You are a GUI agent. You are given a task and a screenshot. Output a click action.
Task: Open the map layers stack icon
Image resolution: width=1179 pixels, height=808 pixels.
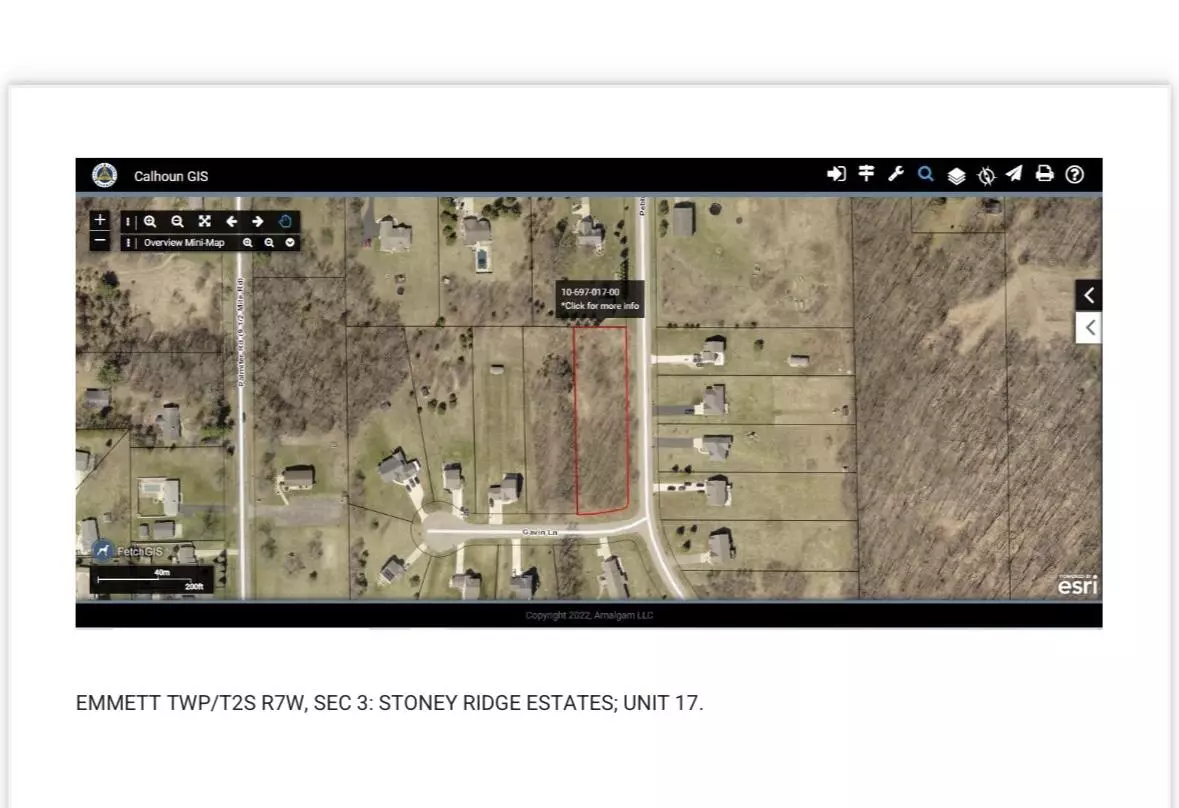[956, 176]
